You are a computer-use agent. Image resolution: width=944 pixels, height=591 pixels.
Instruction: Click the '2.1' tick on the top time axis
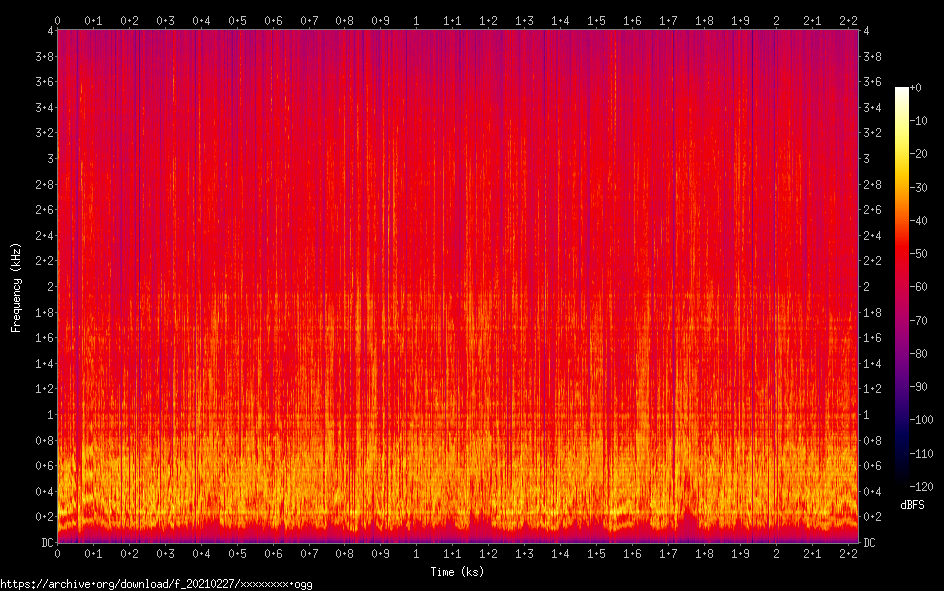click(x=812, y=20)
